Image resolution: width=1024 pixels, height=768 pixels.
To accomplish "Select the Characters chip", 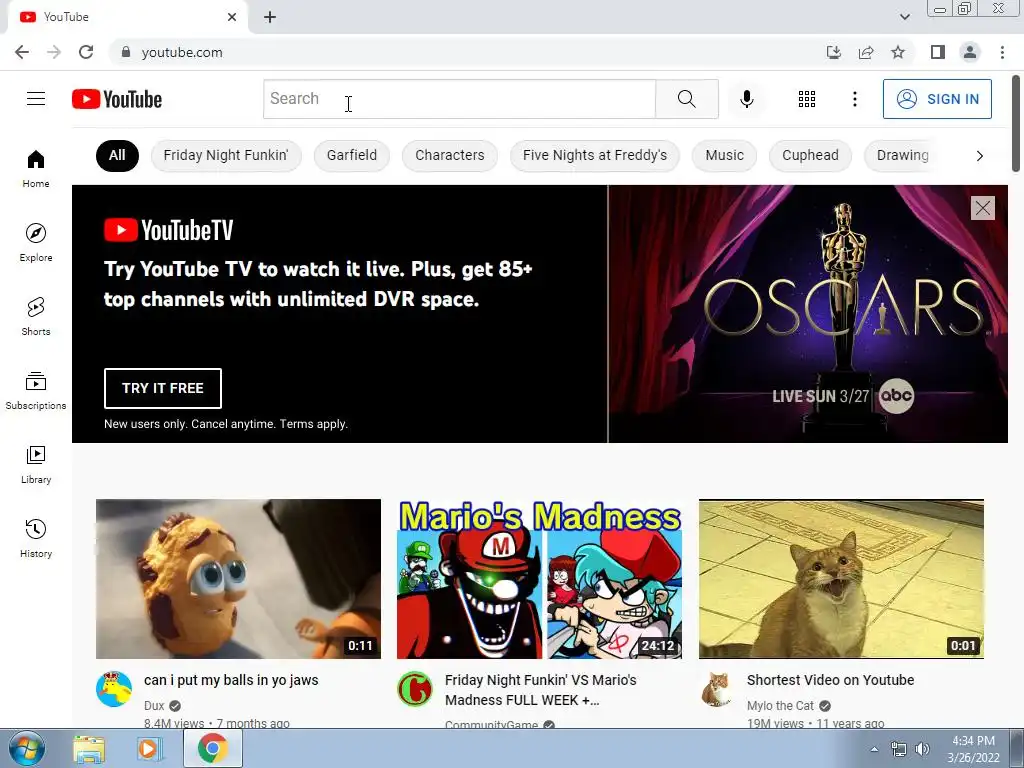I will coord(450,155).
